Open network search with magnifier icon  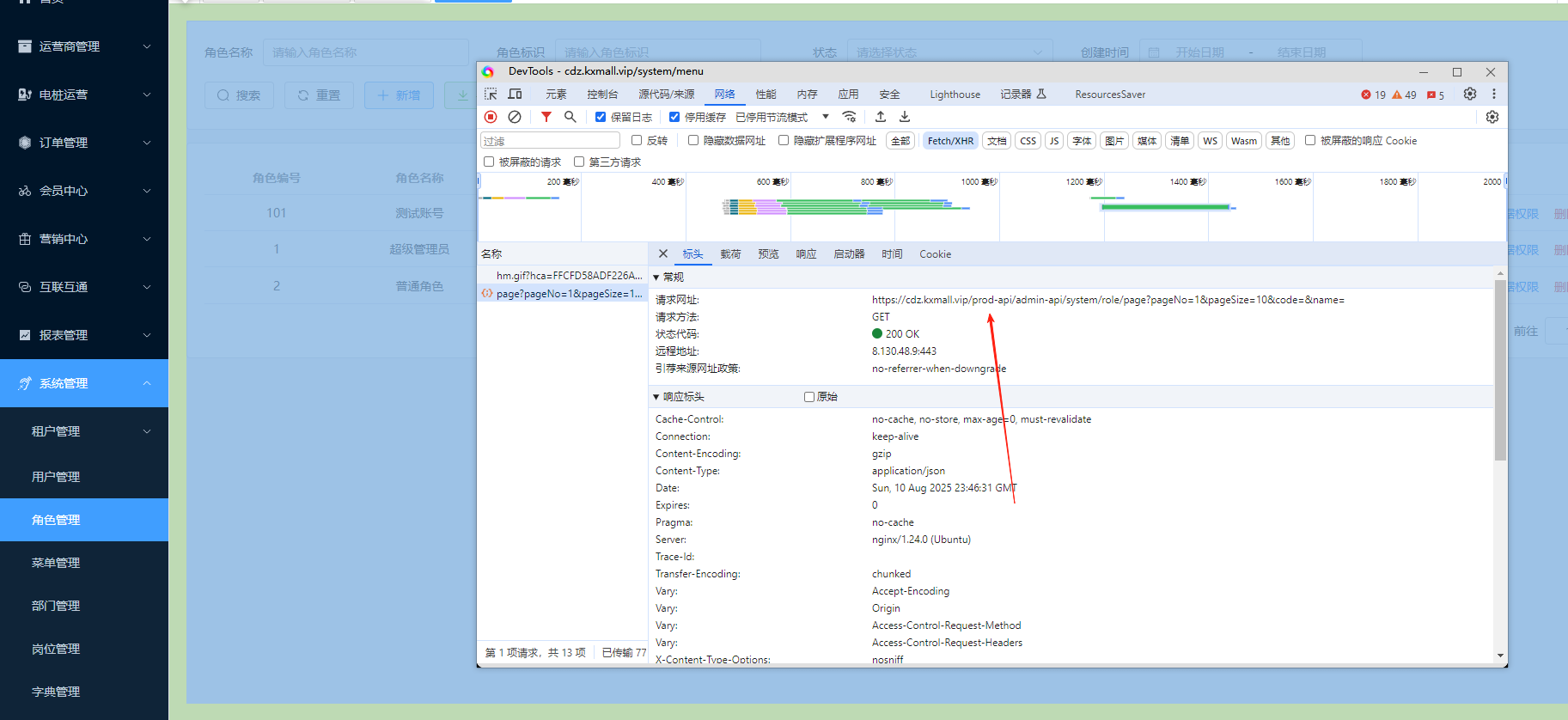tap(570, 117)
